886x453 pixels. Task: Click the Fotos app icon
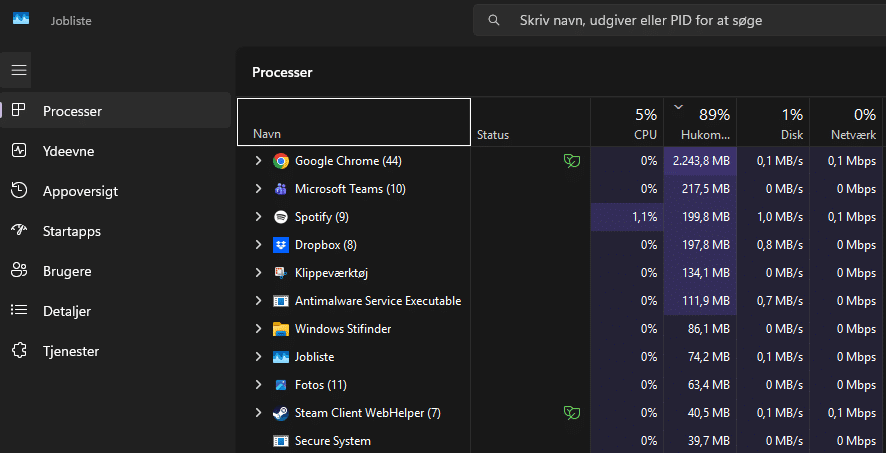pos(281,385)
